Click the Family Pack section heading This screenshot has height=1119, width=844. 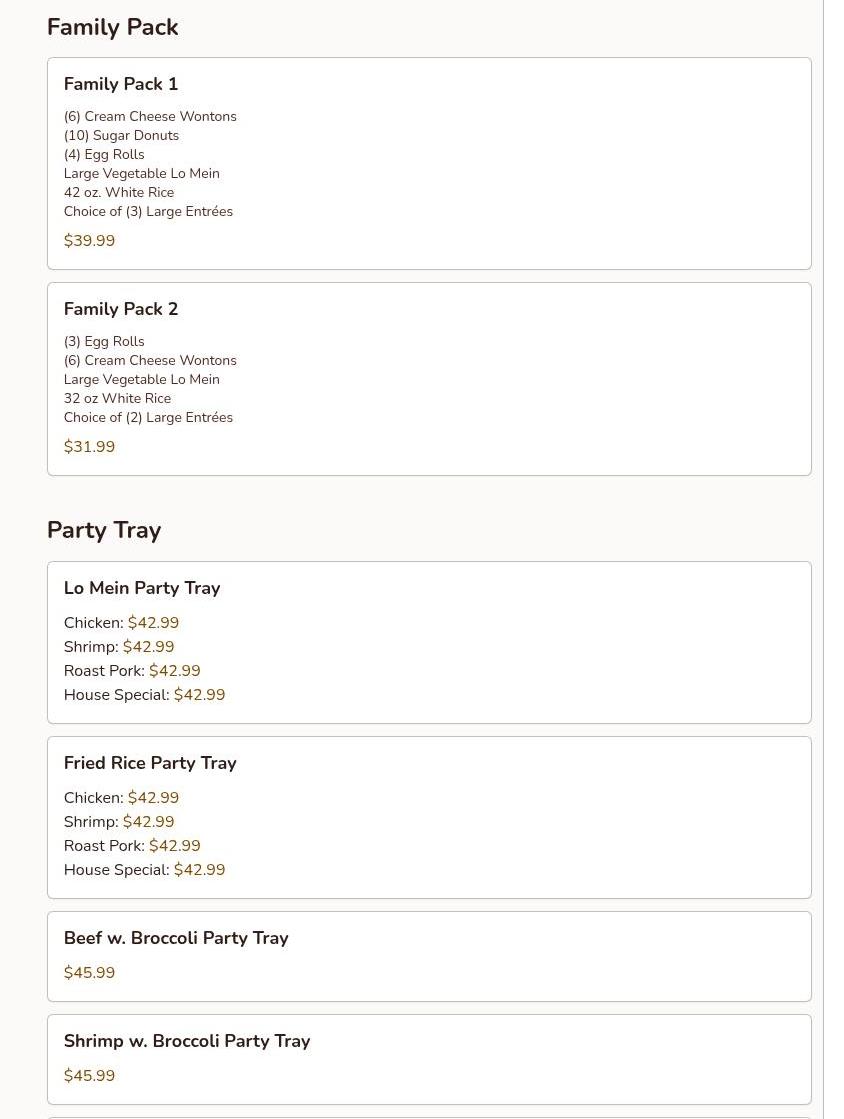[x=112, y=27]
